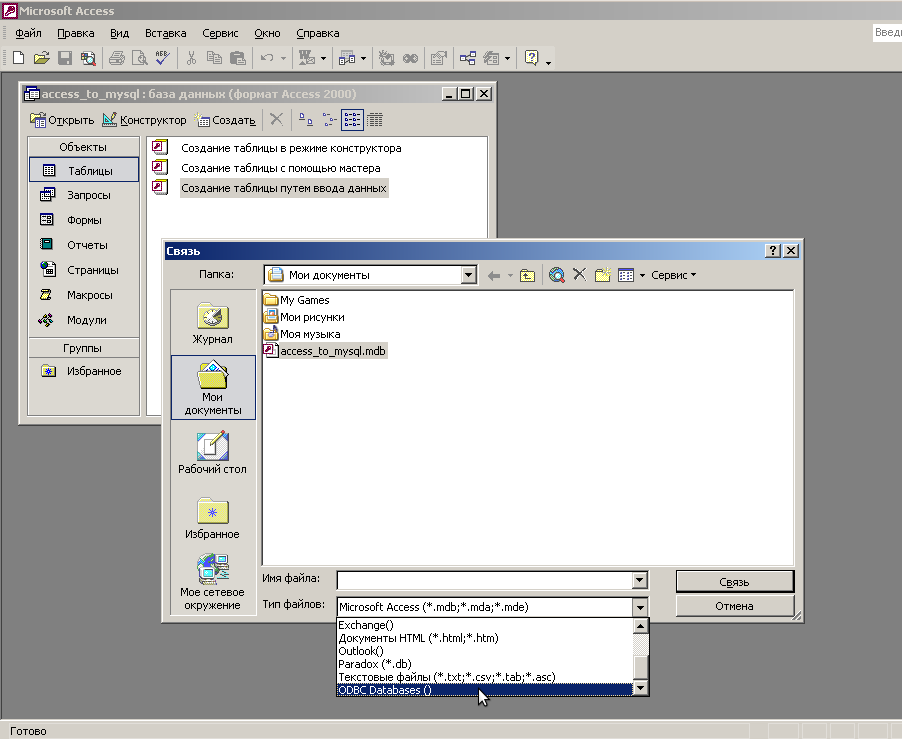902x739 pixels.
Task: Click the Copy toolbar icon
Action: [x=214, y=58]
